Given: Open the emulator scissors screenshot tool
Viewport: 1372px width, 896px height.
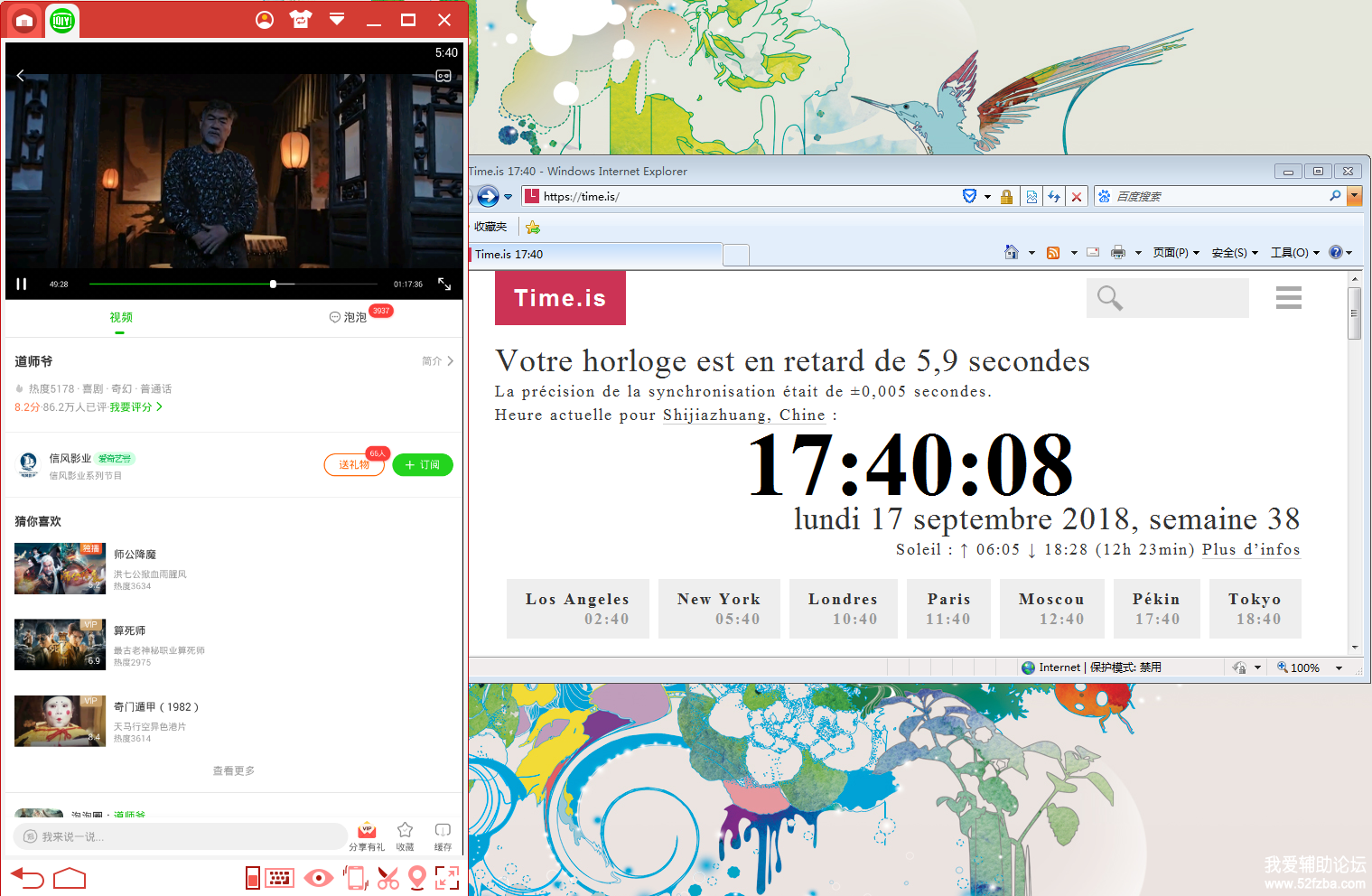Looking at the screenshot, I should 388,878.
